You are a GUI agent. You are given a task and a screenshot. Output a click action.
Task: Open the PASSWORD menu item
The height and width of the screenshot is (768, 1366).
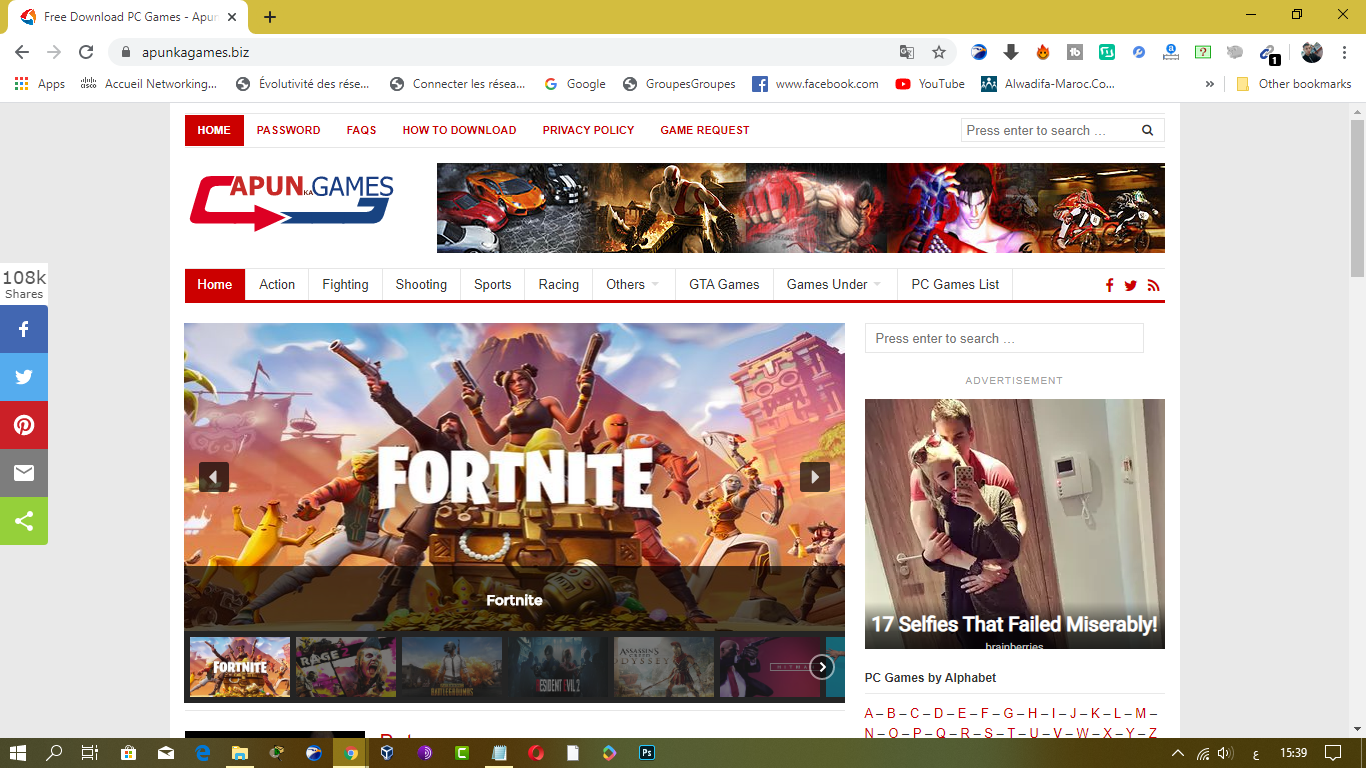(x=288, y=130)
